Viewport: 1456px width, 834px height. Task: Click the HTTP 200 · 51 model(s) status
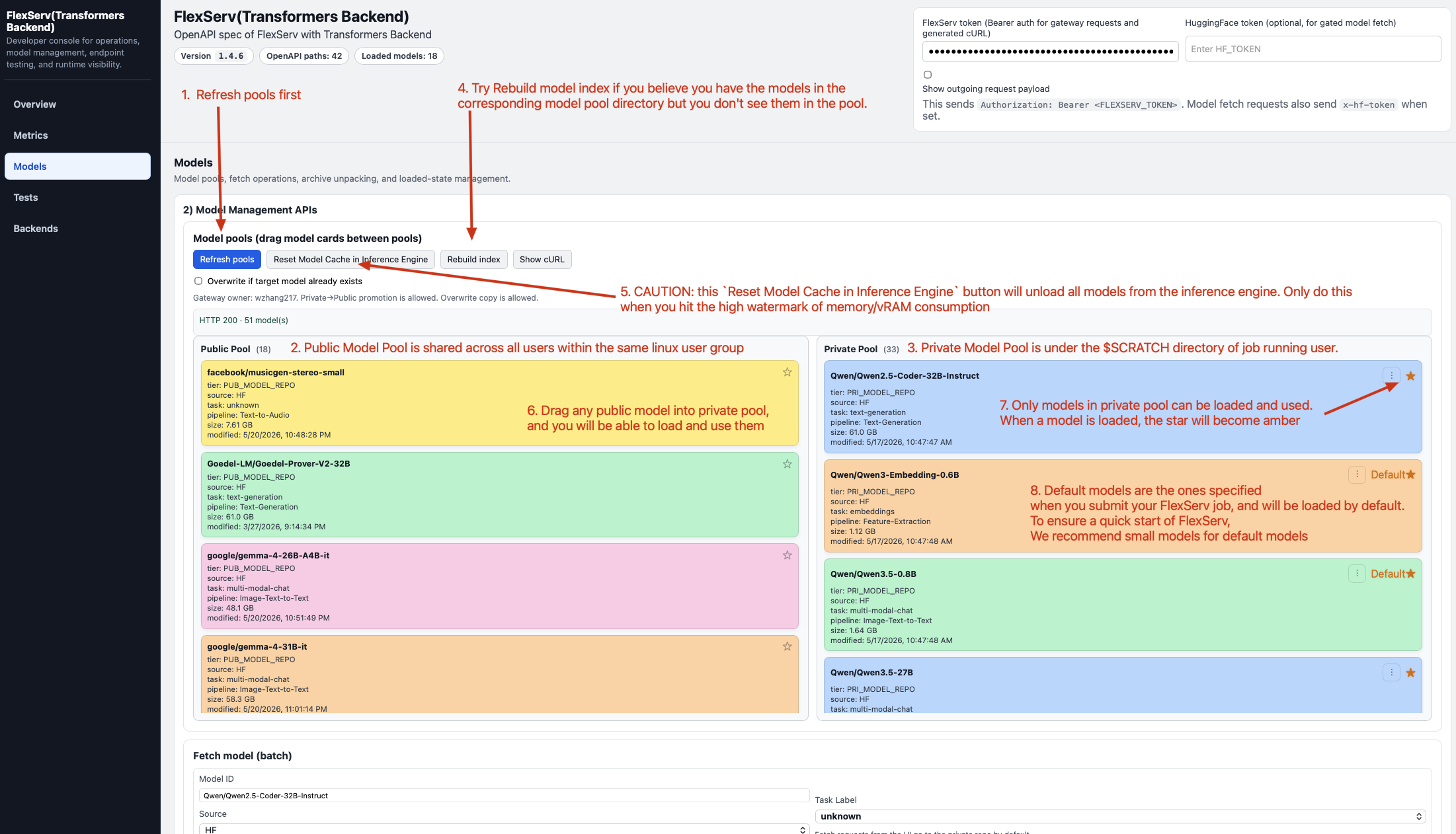pyautogui.click(x=244, y=321)
